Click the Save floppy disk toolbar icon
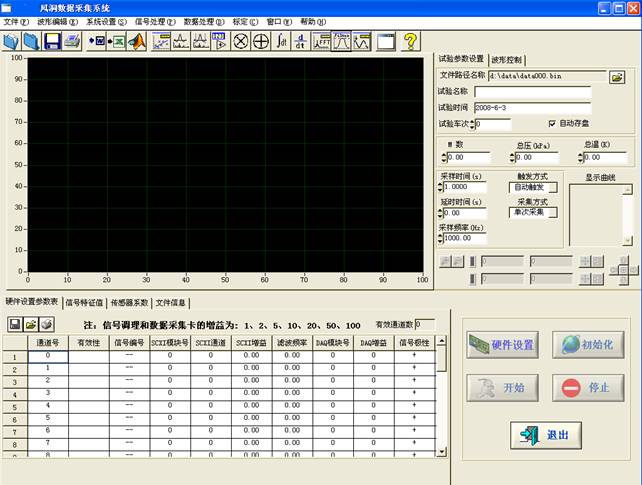642x485 pixels. coord(52,41)
